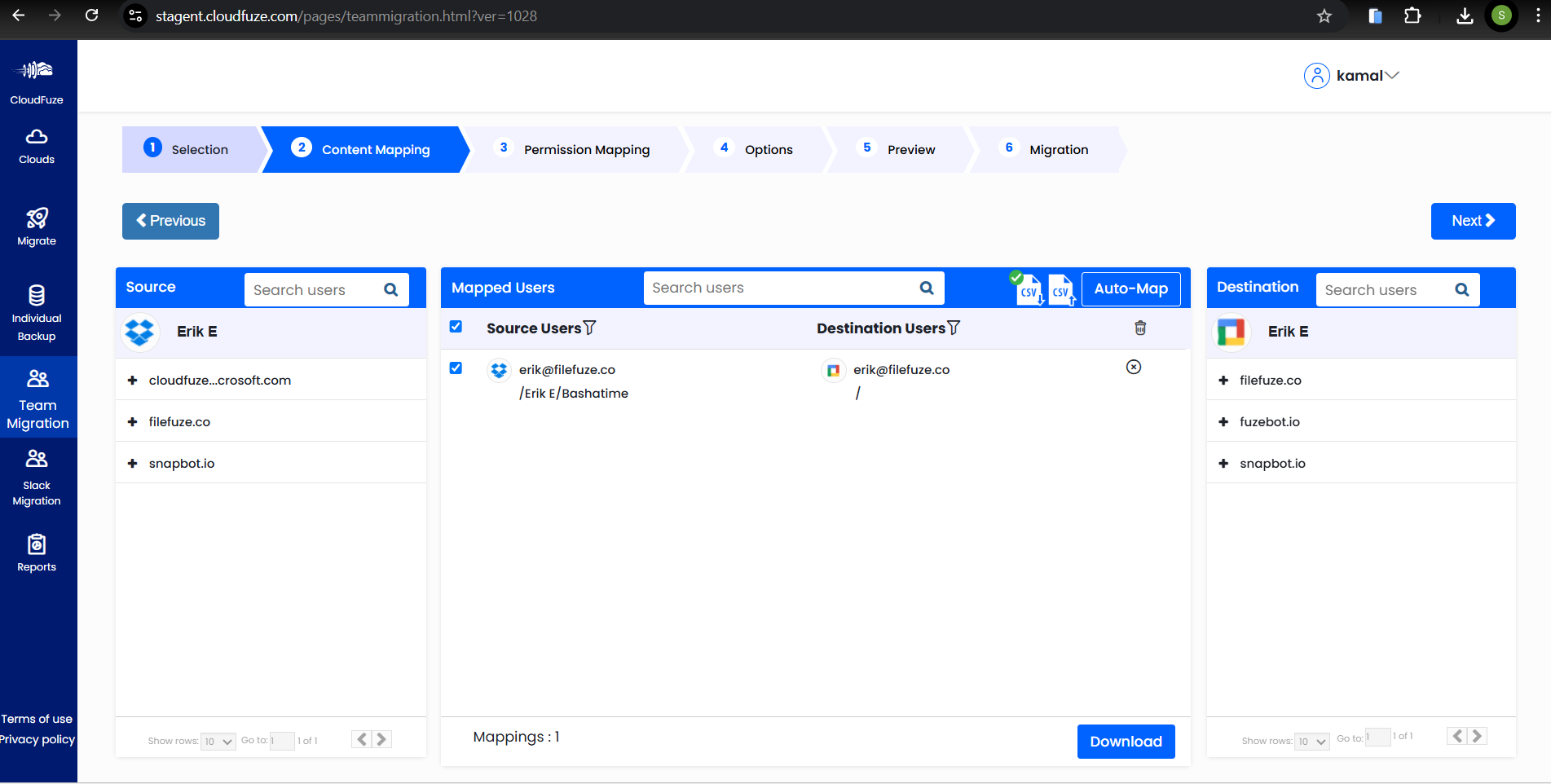The height and width of the screenshot is (784, 1551).
Task: Go to Options step
Action: 756,149
